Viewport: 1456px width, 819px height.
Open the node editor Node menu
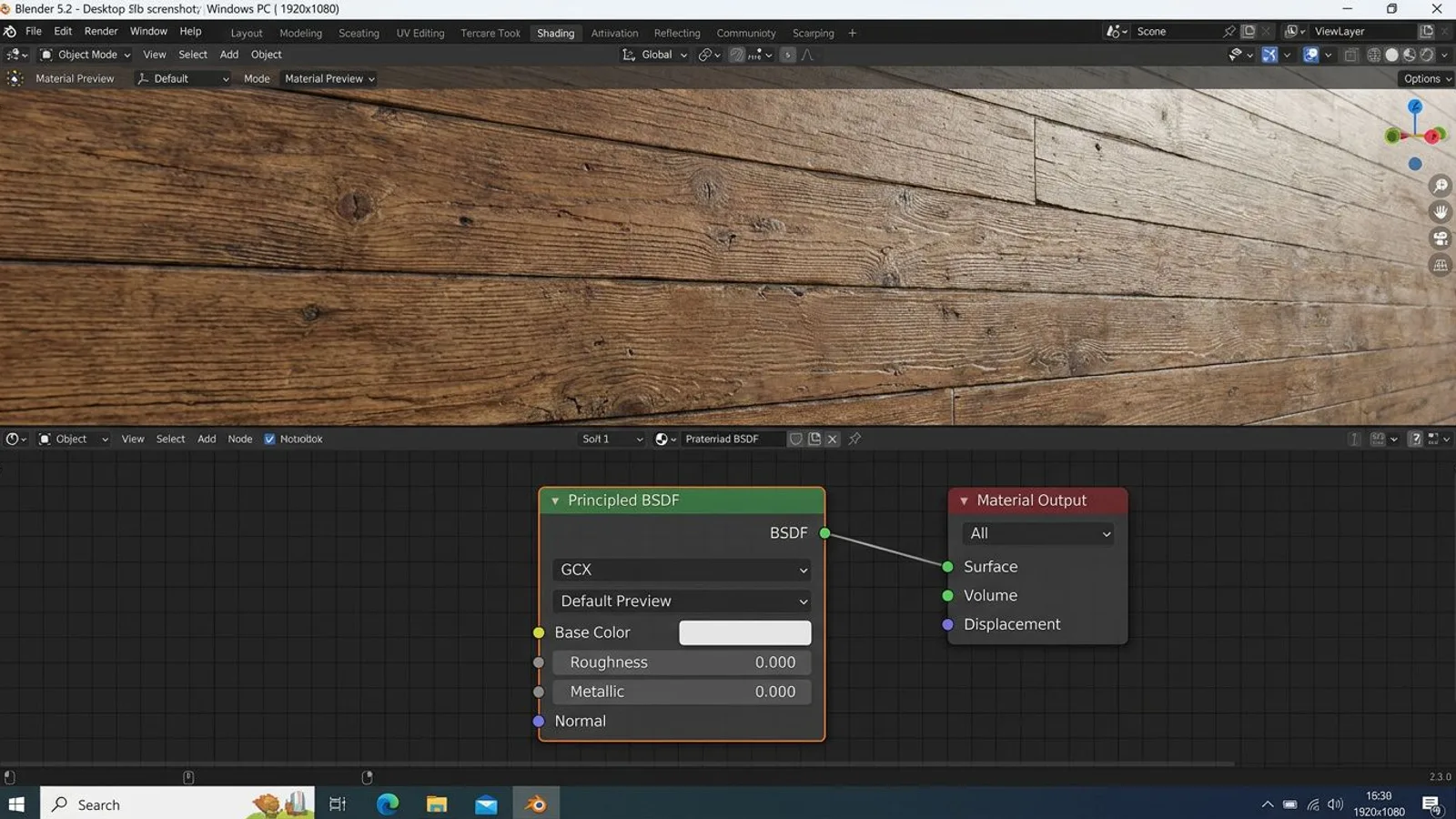tap(240, 439)
